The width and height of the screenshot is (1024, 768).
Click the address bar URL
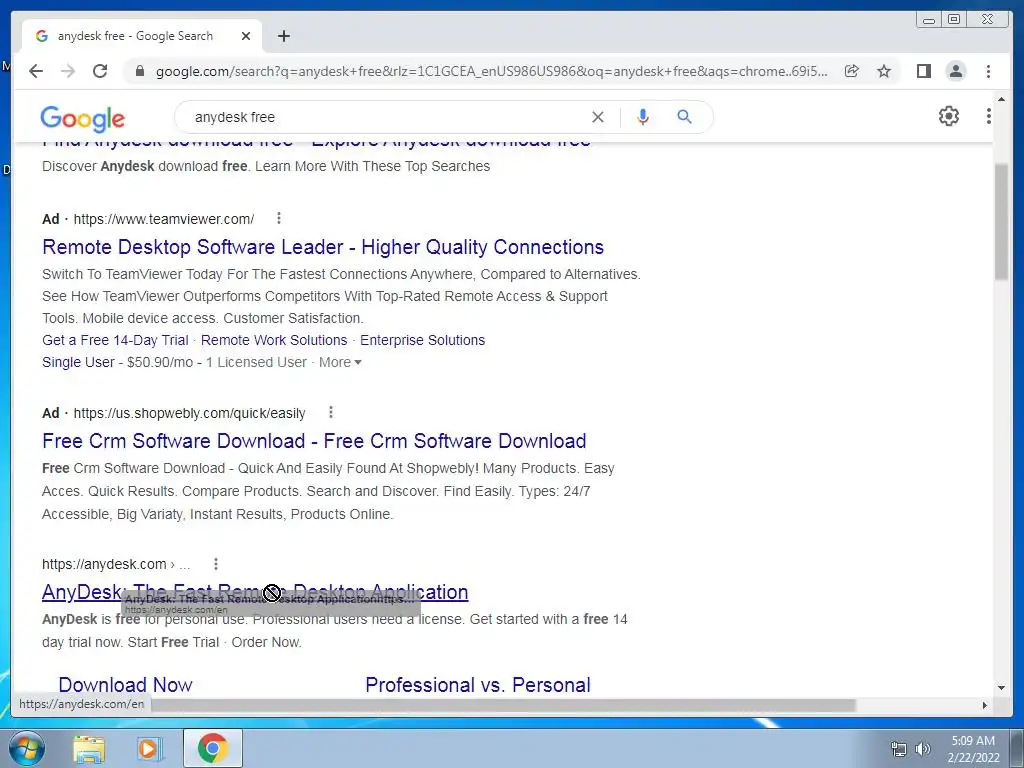(491, 71)
